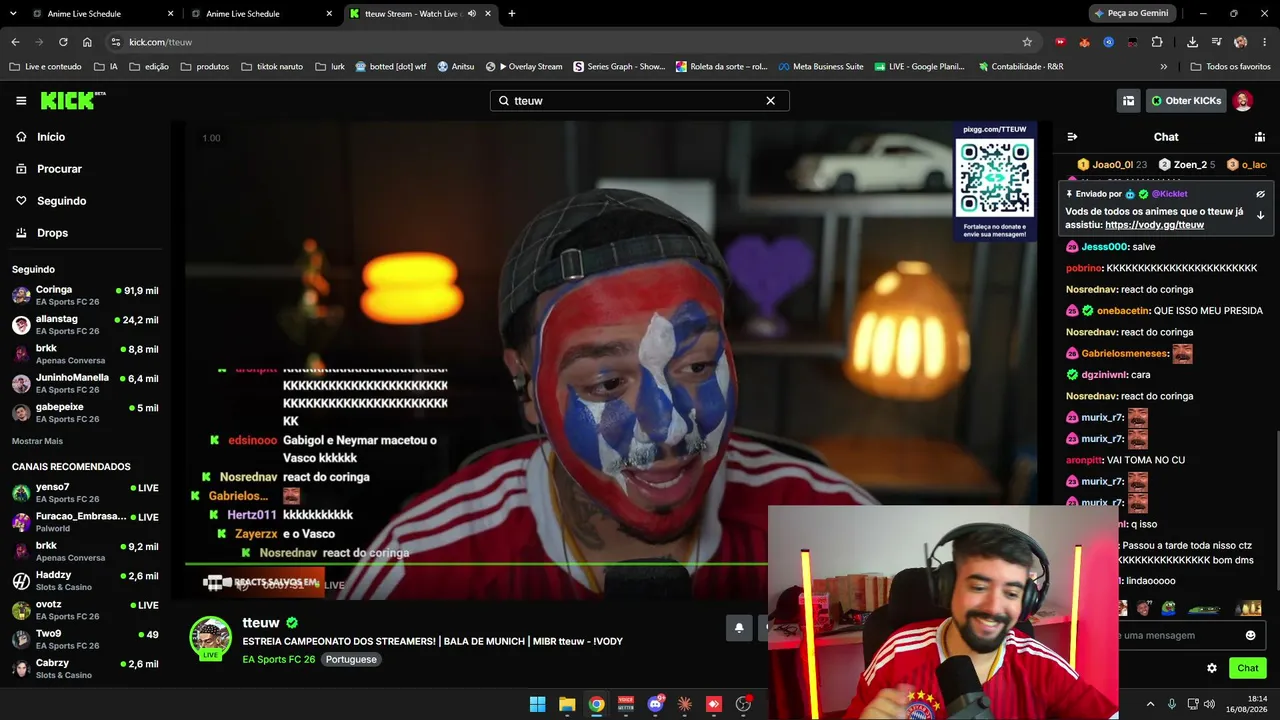Show more bookmarks with the double chevron
The image size is (1280, 720).
1163,67
